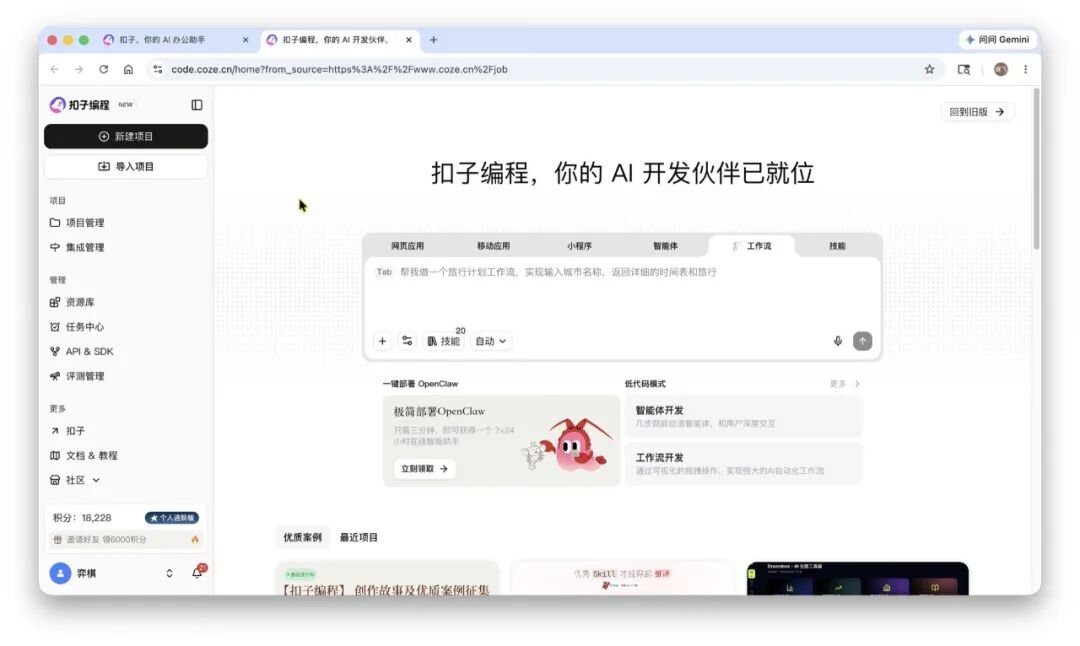Switch to the 移动应用 tab
The width and height of the screenshot is (1080, 646).
tap(494, 246)
